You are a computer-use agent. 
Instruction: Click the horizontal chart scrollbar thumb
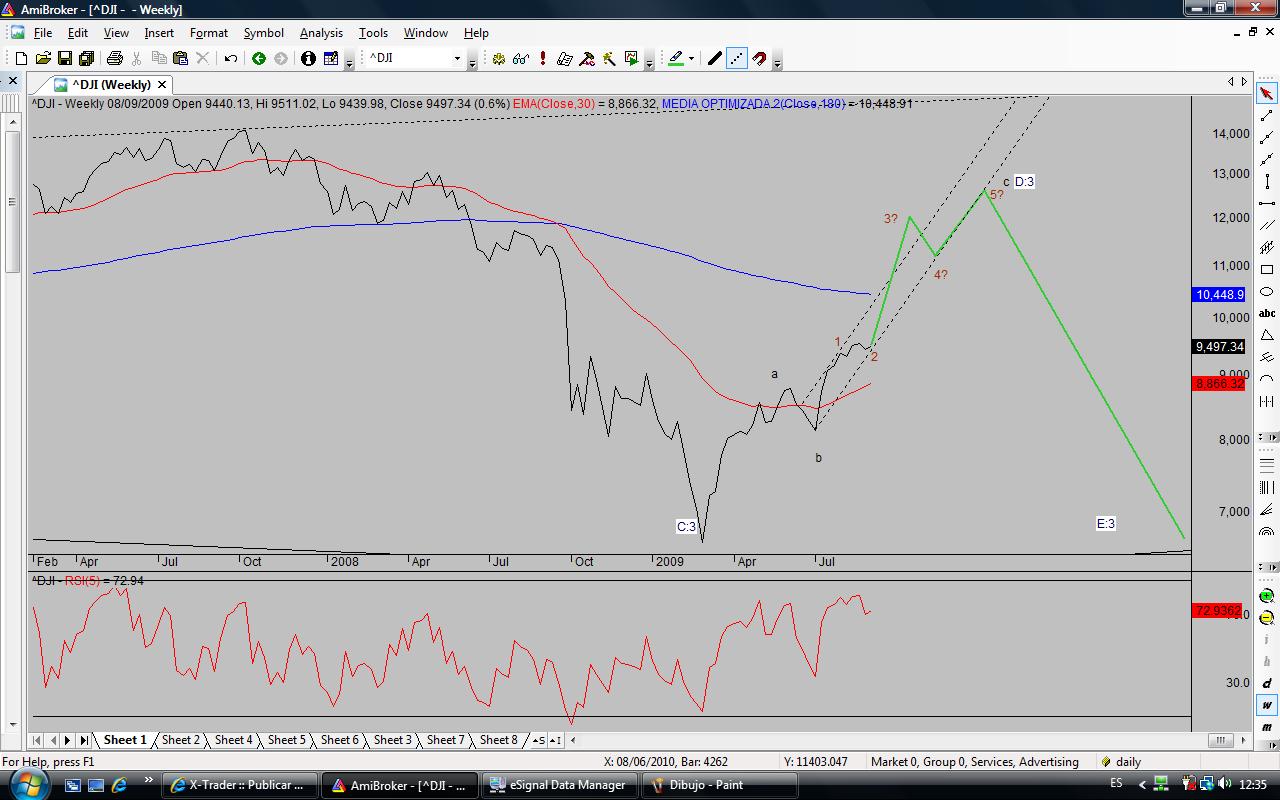pos(1220,741)
